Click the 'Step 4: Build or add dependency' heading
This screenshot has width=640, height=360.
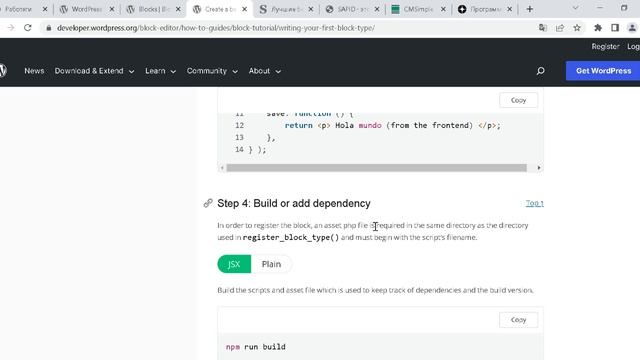click(294, 203)
